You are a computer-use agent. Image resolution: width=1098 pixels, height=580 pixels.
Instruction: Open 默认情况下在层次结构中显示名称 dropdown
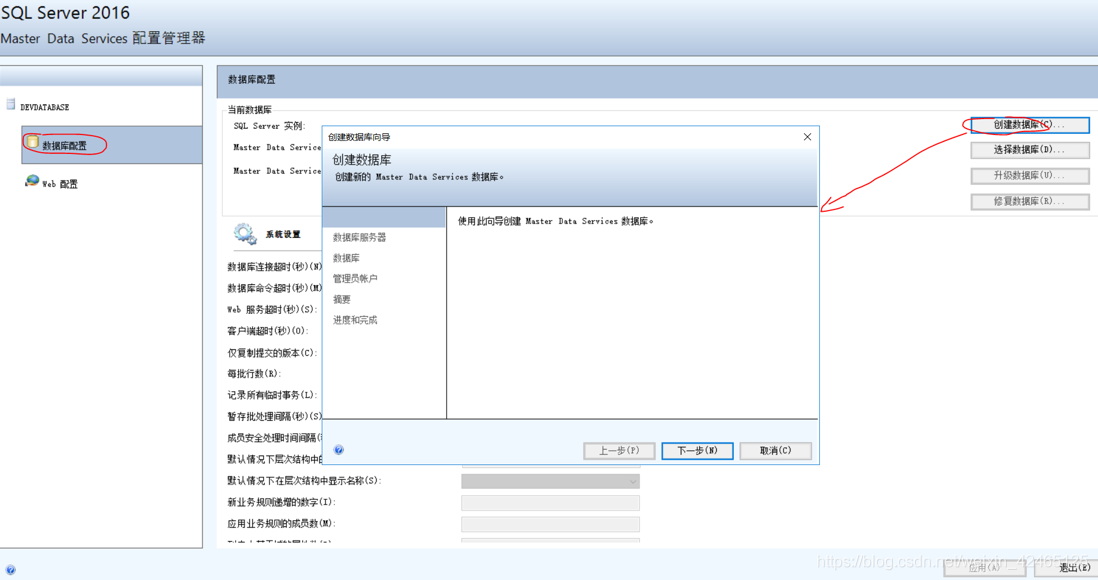coord(550,481)
